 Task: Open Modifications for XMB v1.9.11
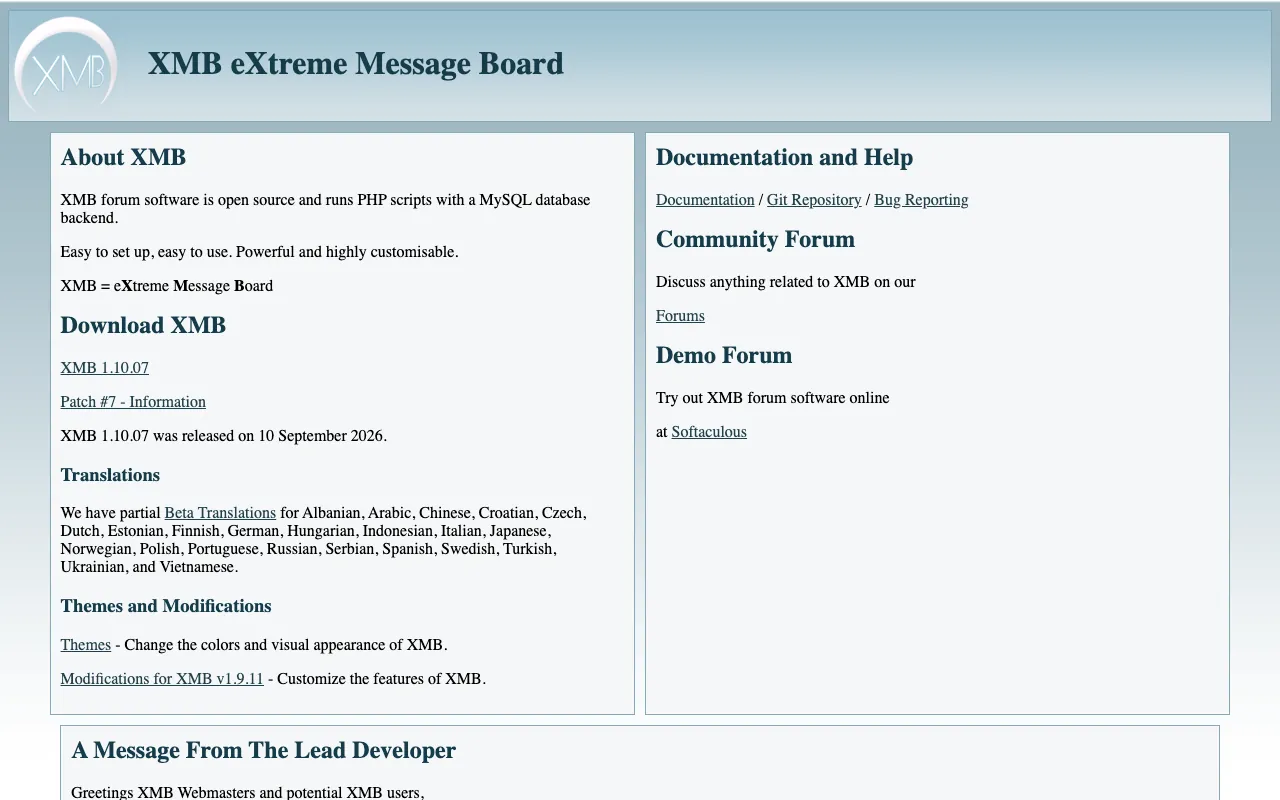162,679
